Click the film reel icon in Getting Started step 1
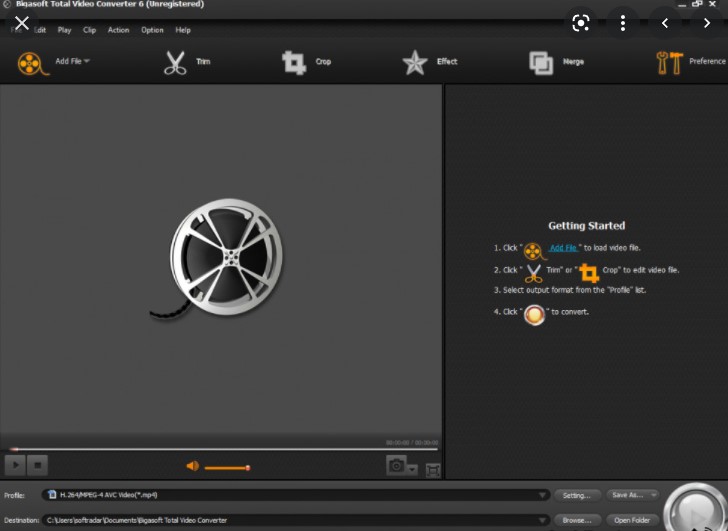 point(534,252)
